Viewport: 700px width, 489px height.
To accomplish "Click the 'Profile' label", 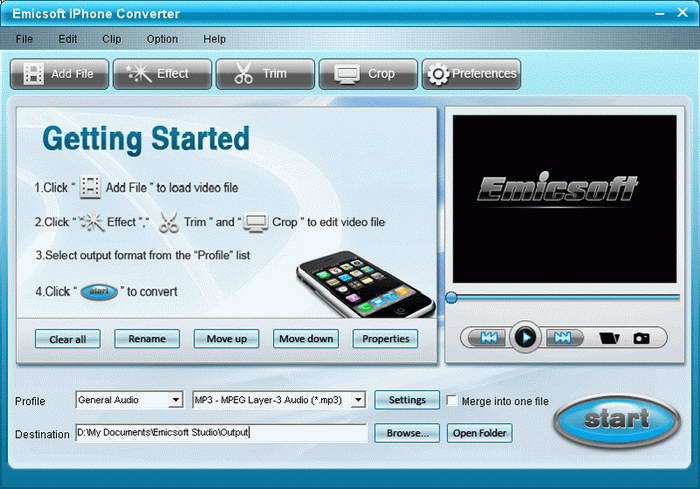I will [x=30, y=401].
